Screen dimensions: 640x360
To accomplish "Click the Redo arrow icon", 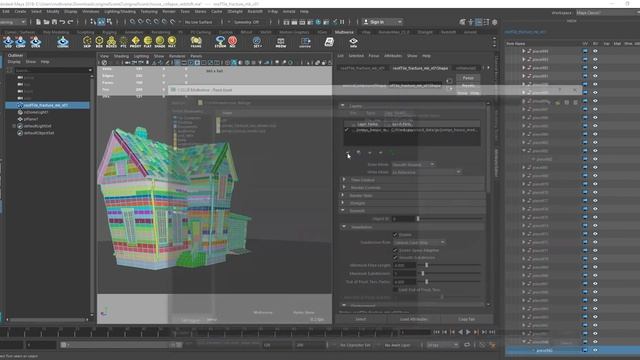I will coord(70,22).
